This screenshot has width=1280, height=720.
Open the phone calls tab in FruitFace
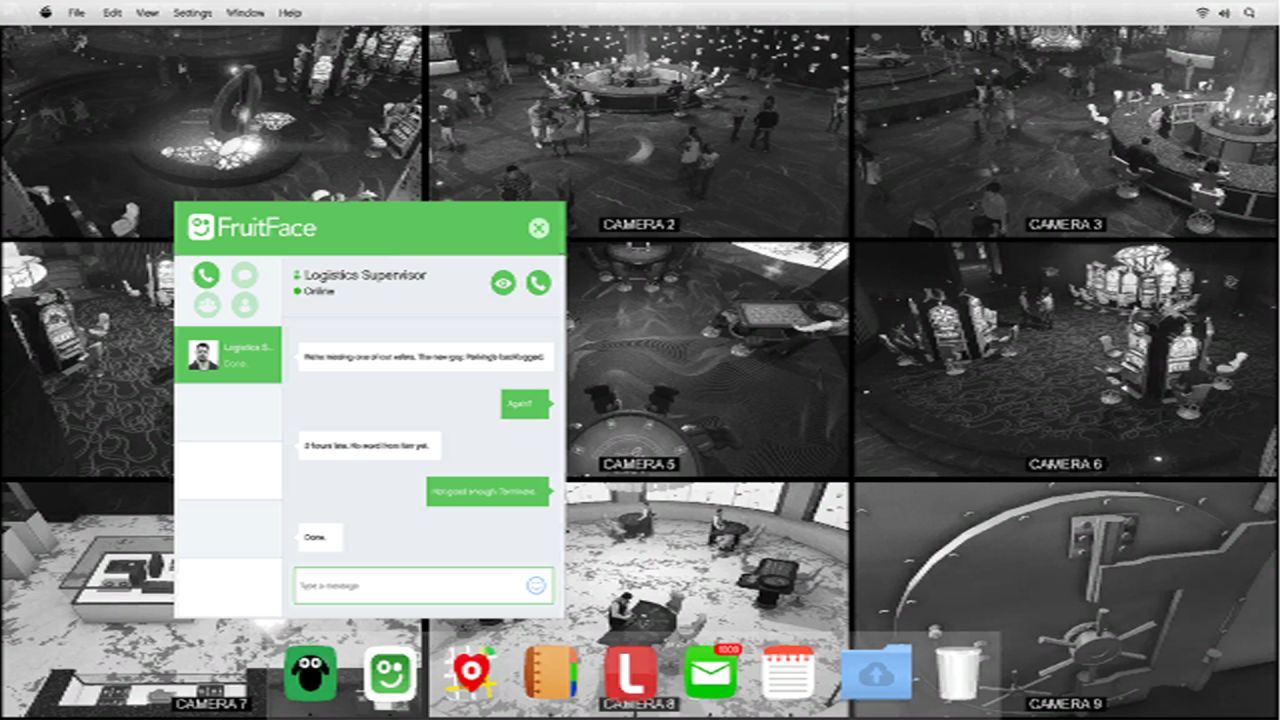[206, 275]
